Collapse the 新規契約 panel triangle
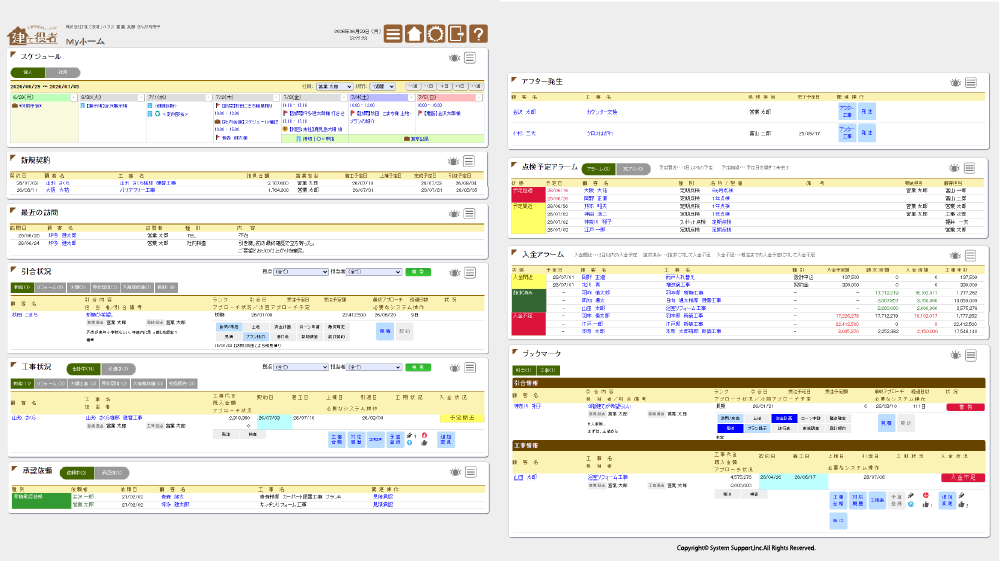This screenshot has width=1000, height=561. (x=13, y=159)
